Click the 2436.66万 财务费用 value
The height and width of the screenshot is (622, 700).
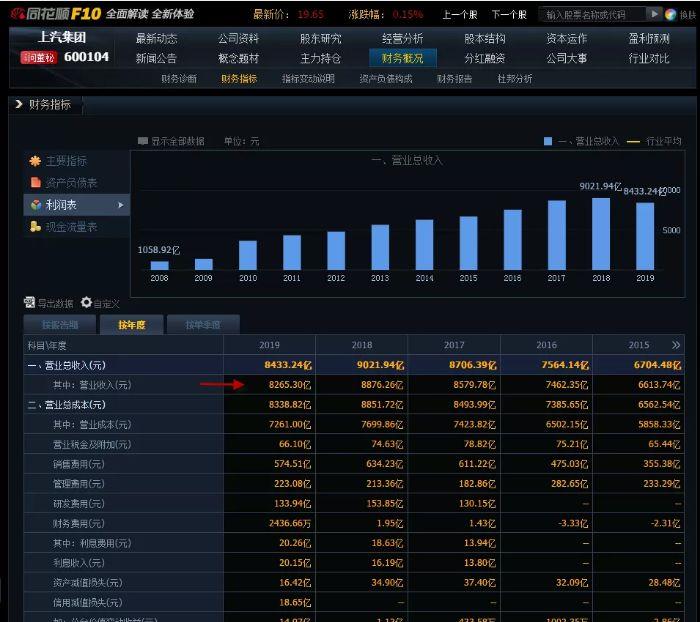click(289, 523)
